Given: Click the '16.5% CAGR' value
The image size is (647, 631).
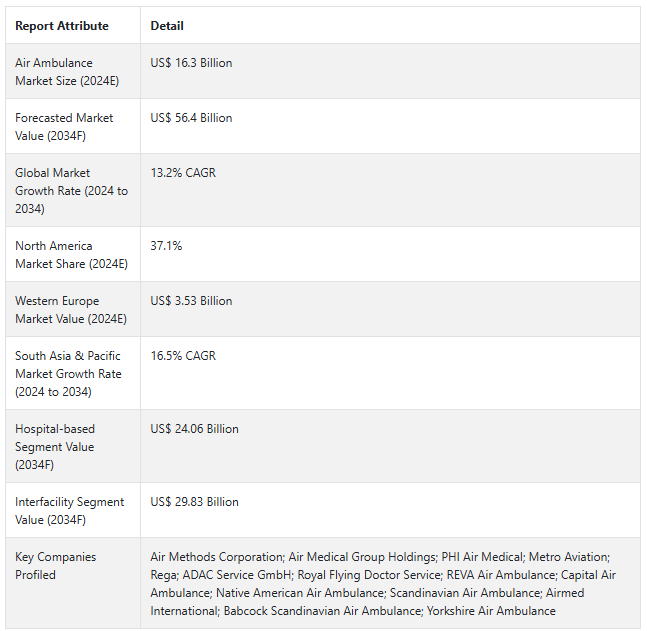Looking at the screenshot, I should [183, 356].
